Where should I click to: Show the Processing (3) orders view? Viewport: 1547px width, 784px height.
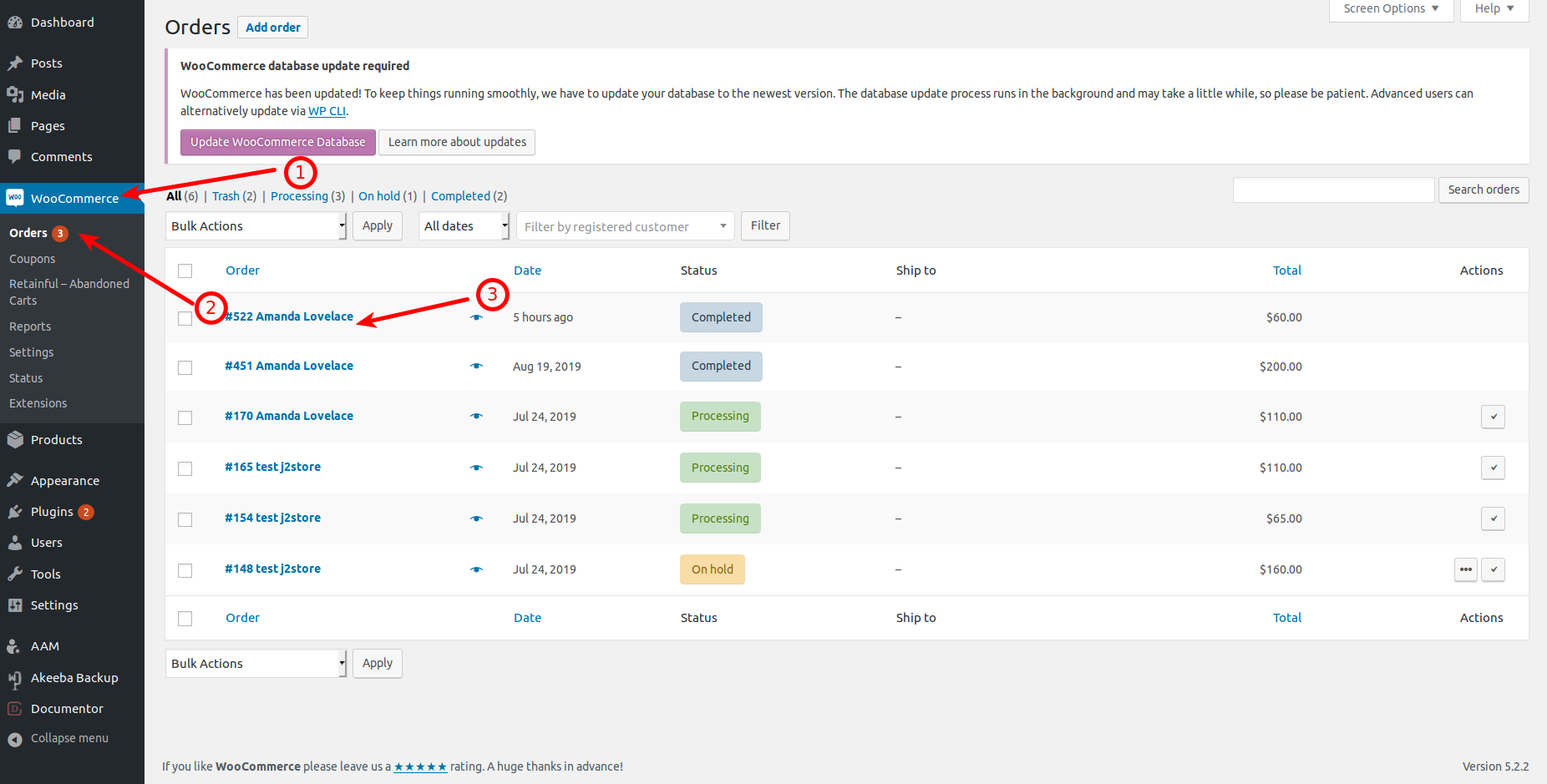307,196
